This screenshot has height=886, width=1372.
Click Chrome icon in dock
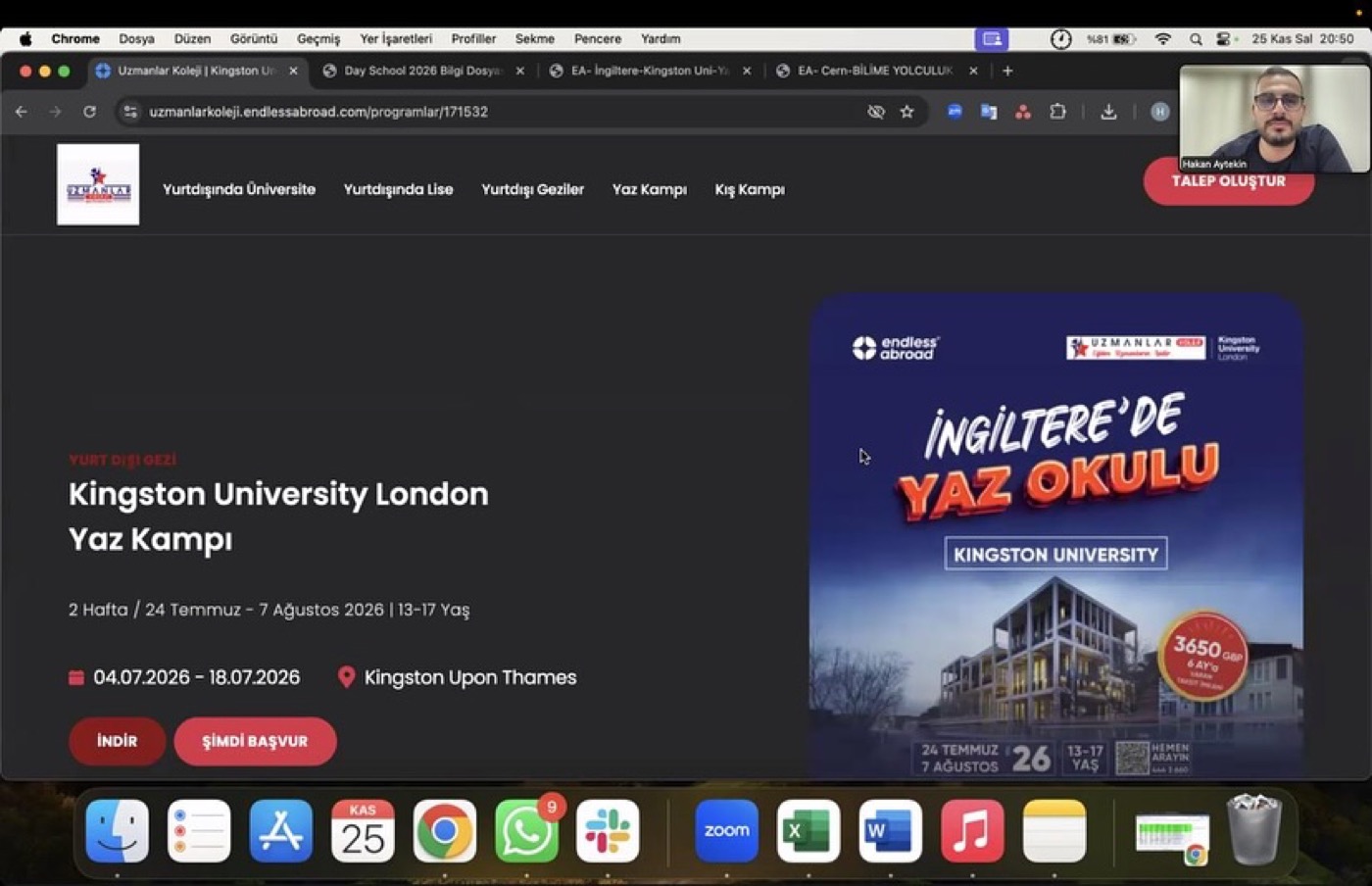coord(444,831)
